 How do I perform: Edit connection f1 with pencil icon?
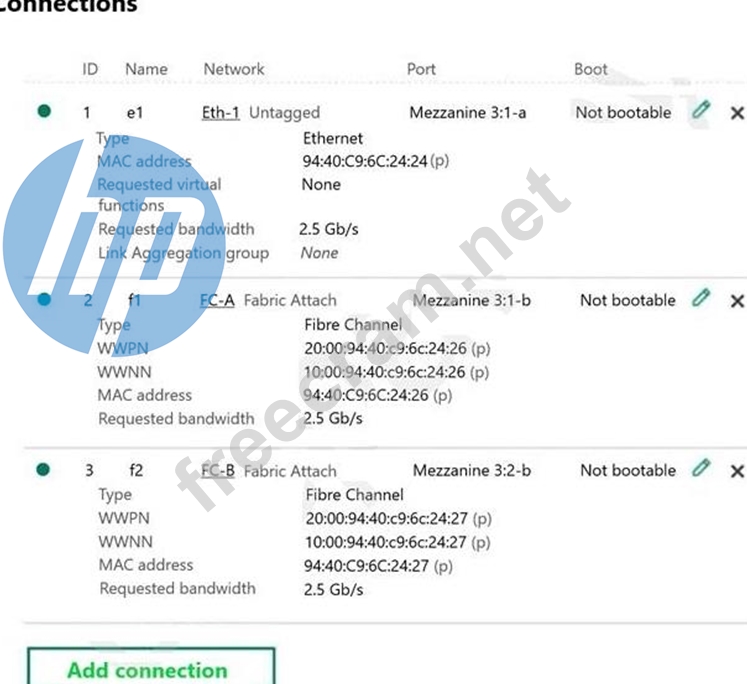[x=702, y=298]
